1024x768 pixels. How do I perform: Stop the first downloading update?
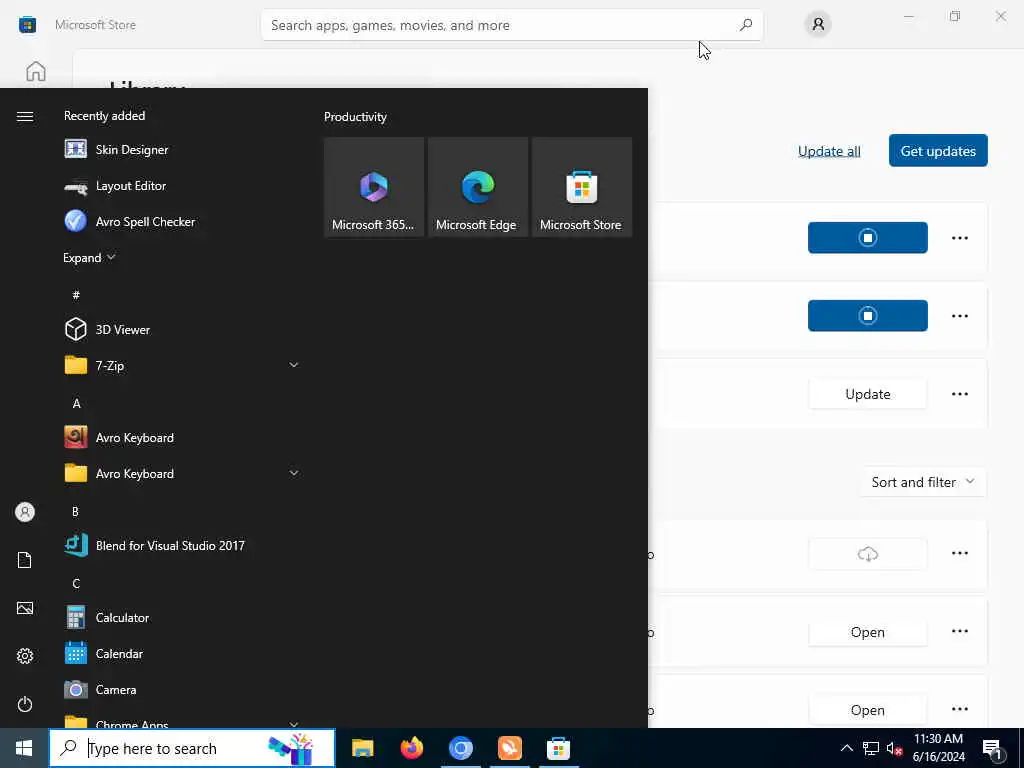coord(867,238)
